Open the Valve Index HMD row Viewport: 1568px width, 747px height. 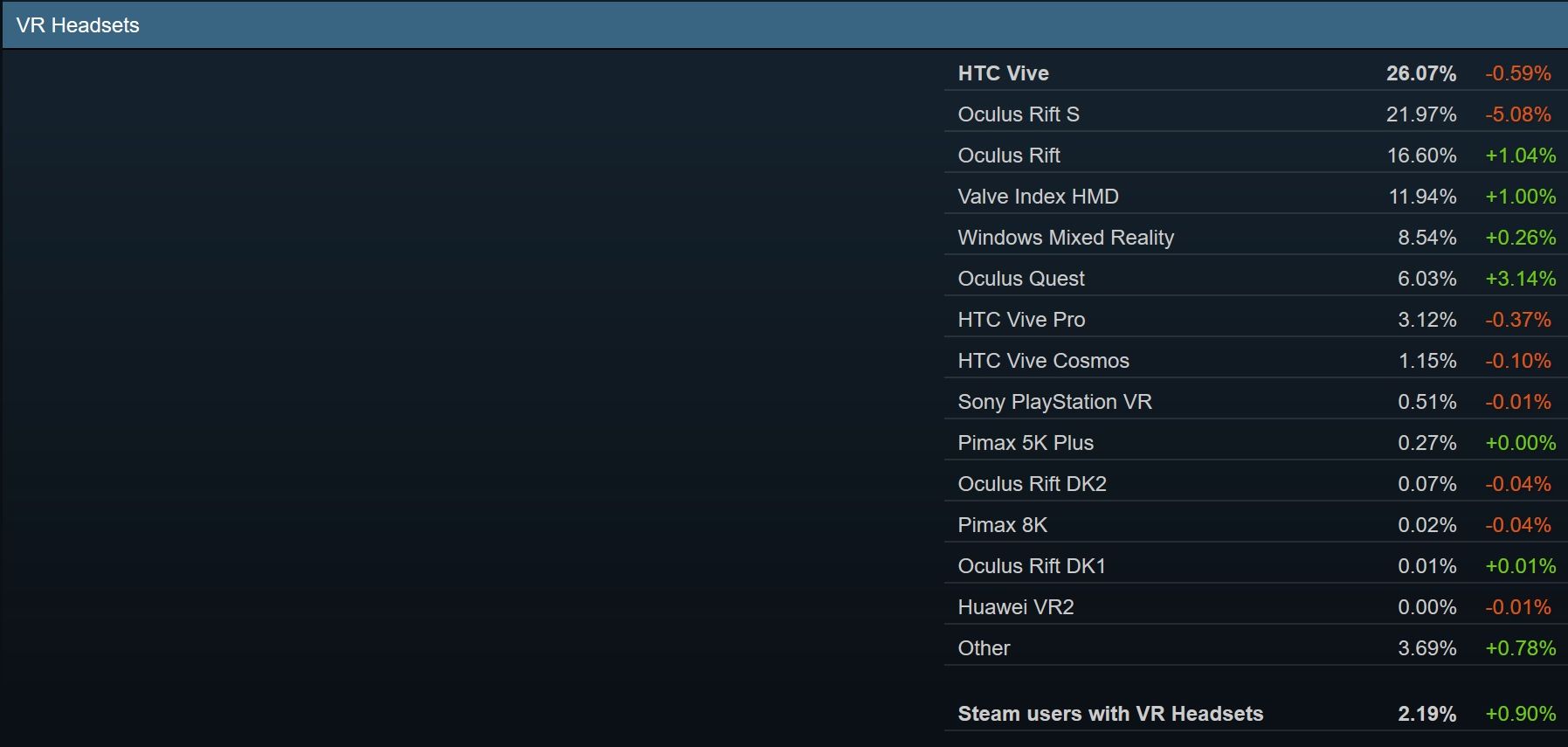point(1037,197)
